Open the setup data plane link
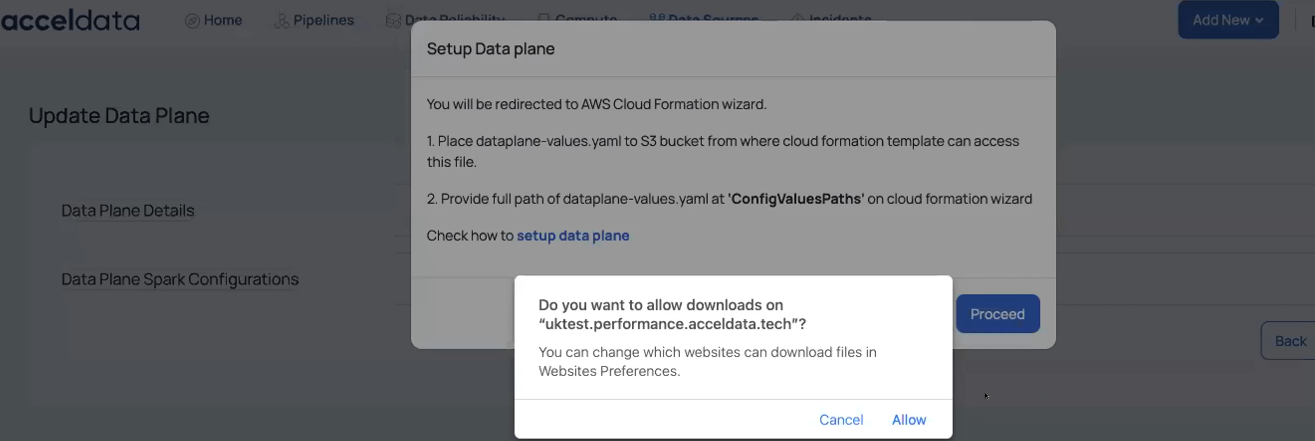The height and width of the screenshot is (441, 1315). (573, 236)
